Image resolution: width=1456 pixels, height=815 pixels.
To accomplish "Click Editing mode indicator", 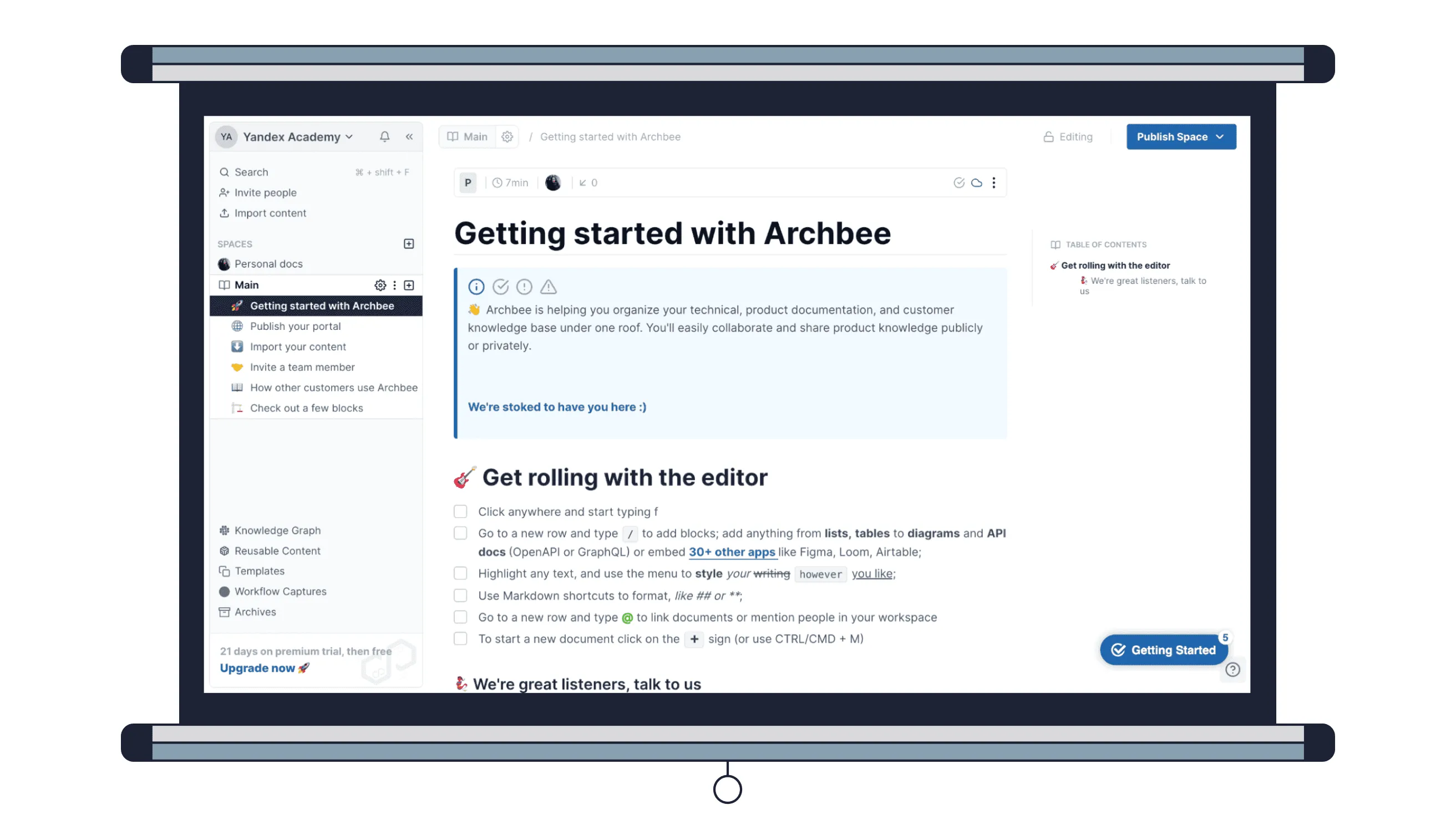I will pos(1068,137).
